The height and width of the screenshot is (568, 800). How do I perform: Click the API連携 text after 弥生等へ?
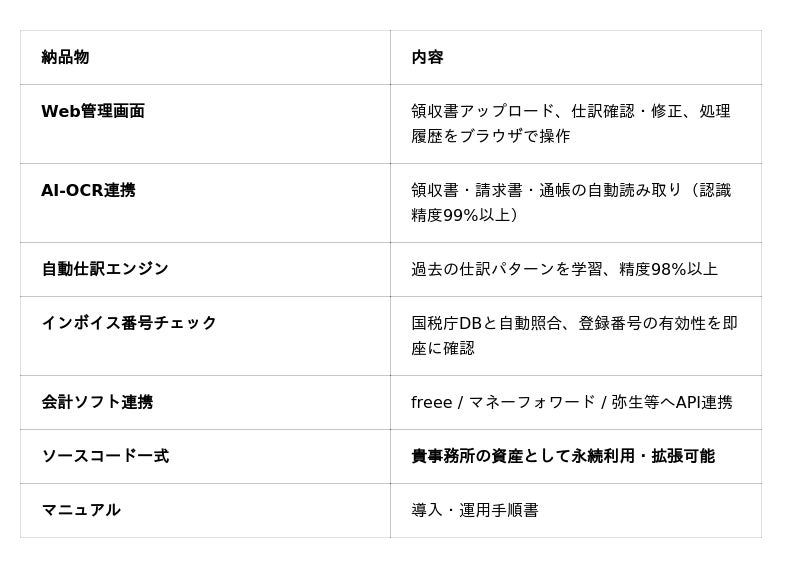(704, 402)
